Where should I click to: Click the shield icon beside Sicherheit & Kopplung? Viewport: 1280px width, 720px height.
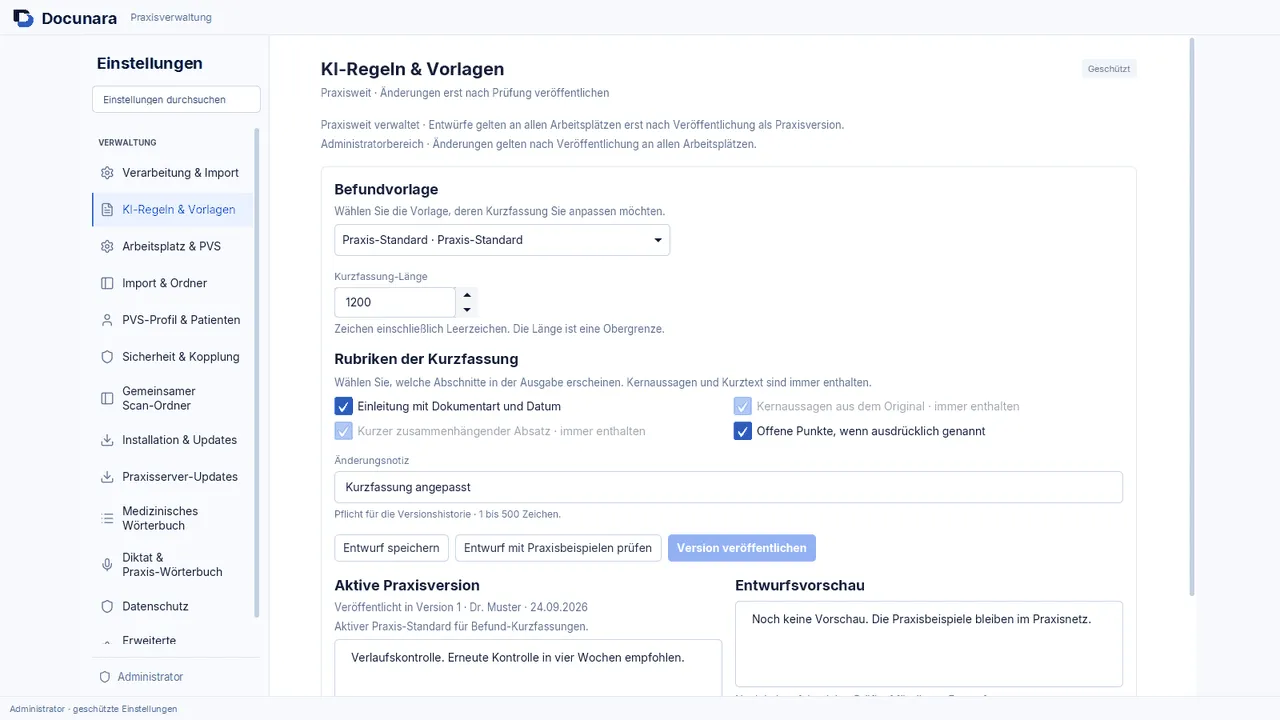(107, 357)
